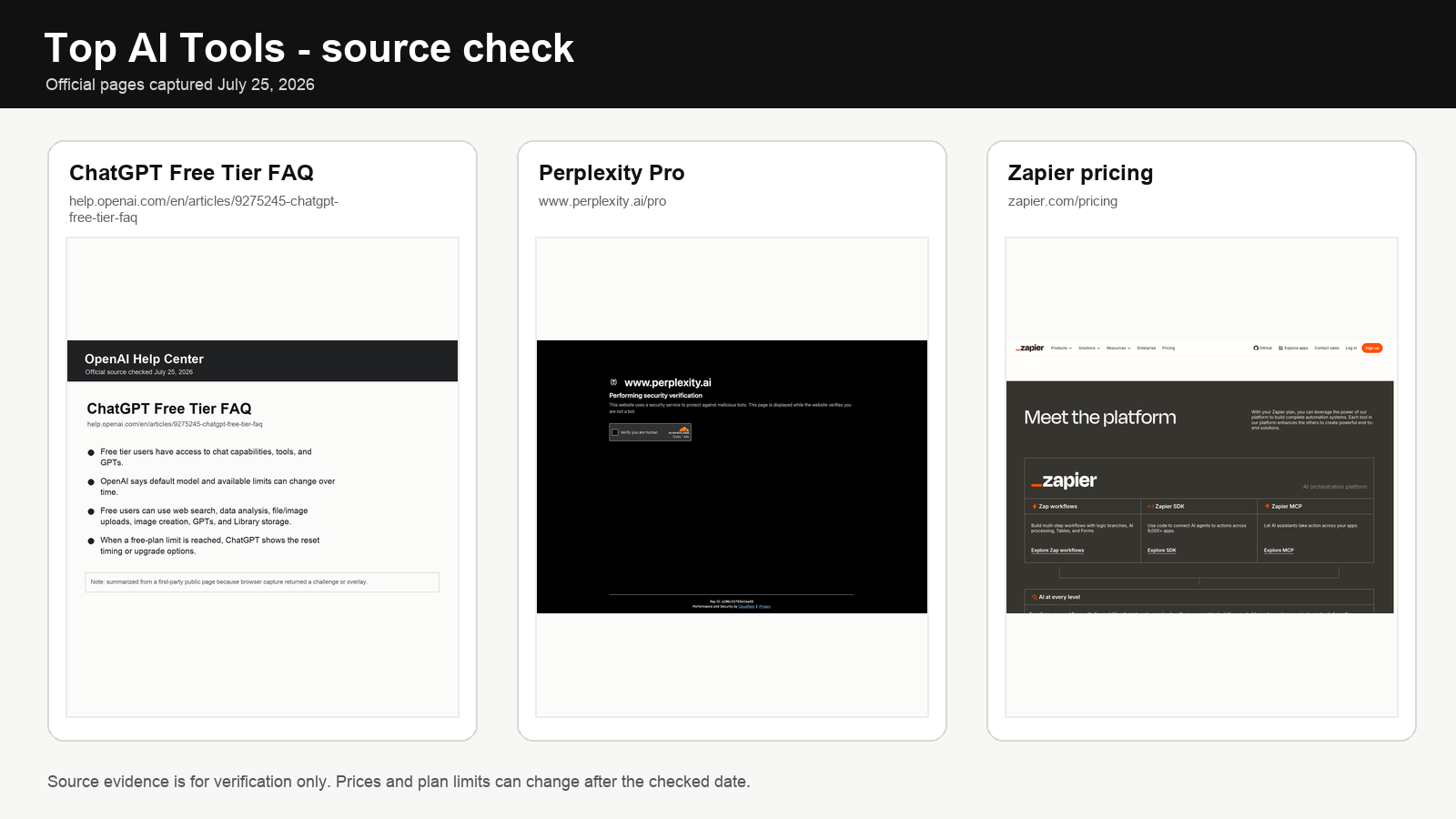This screenshot has height=819, width=1456.
Task: Click 'Official source checked July 25, 2026' text
Action: click(139, 372)
